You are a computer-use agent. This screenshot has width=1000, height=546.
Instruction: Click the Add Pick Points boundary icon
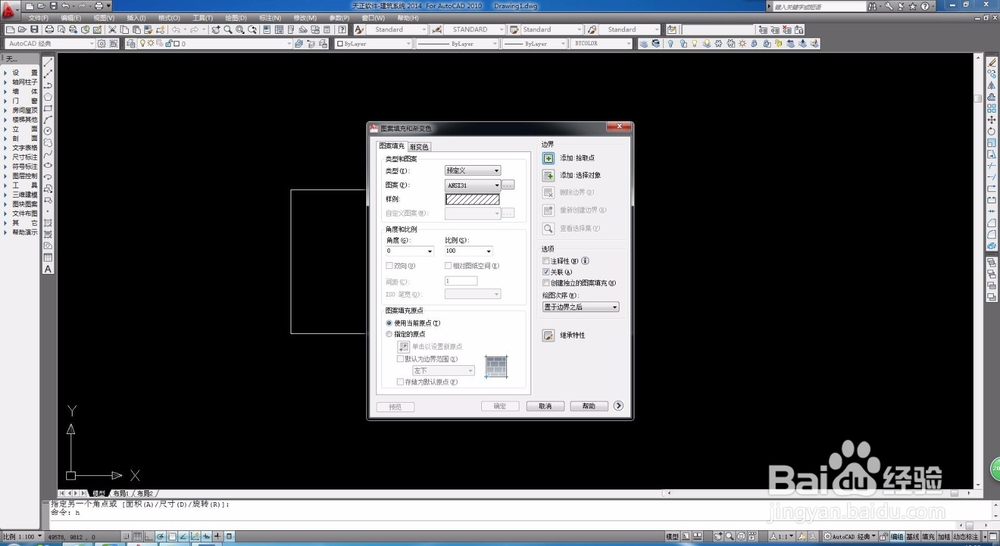pos(548,158)
